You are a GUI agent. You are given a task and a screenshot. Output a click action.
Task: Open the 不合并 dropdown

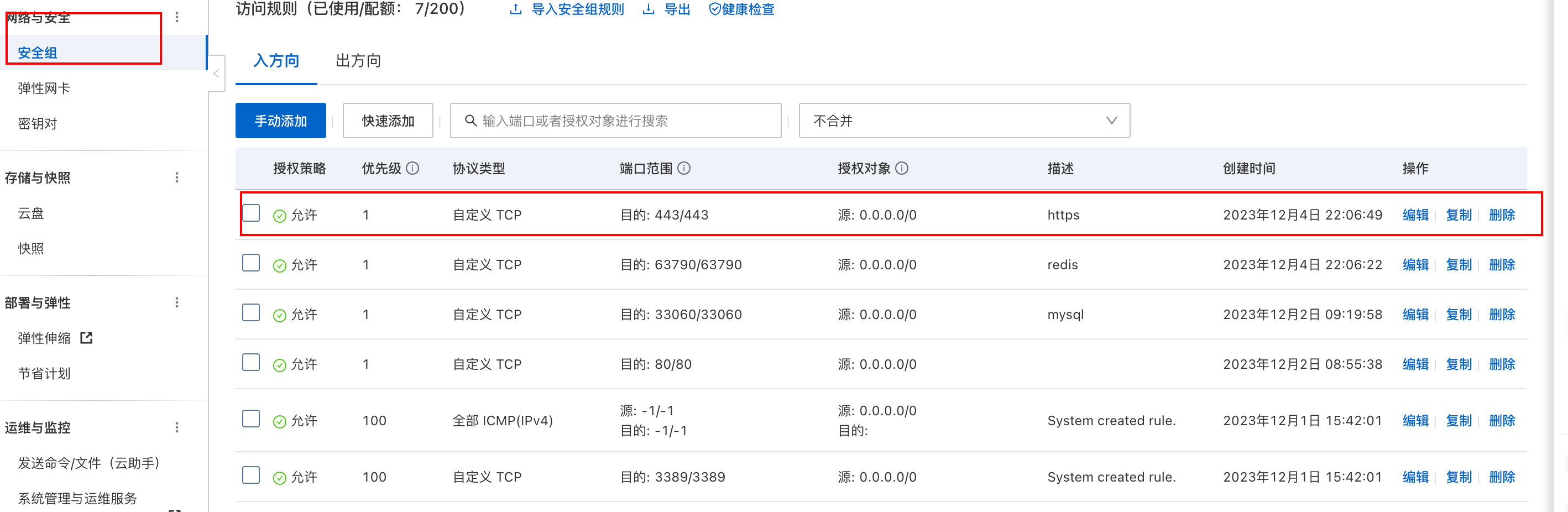click(x=964, y=121)
